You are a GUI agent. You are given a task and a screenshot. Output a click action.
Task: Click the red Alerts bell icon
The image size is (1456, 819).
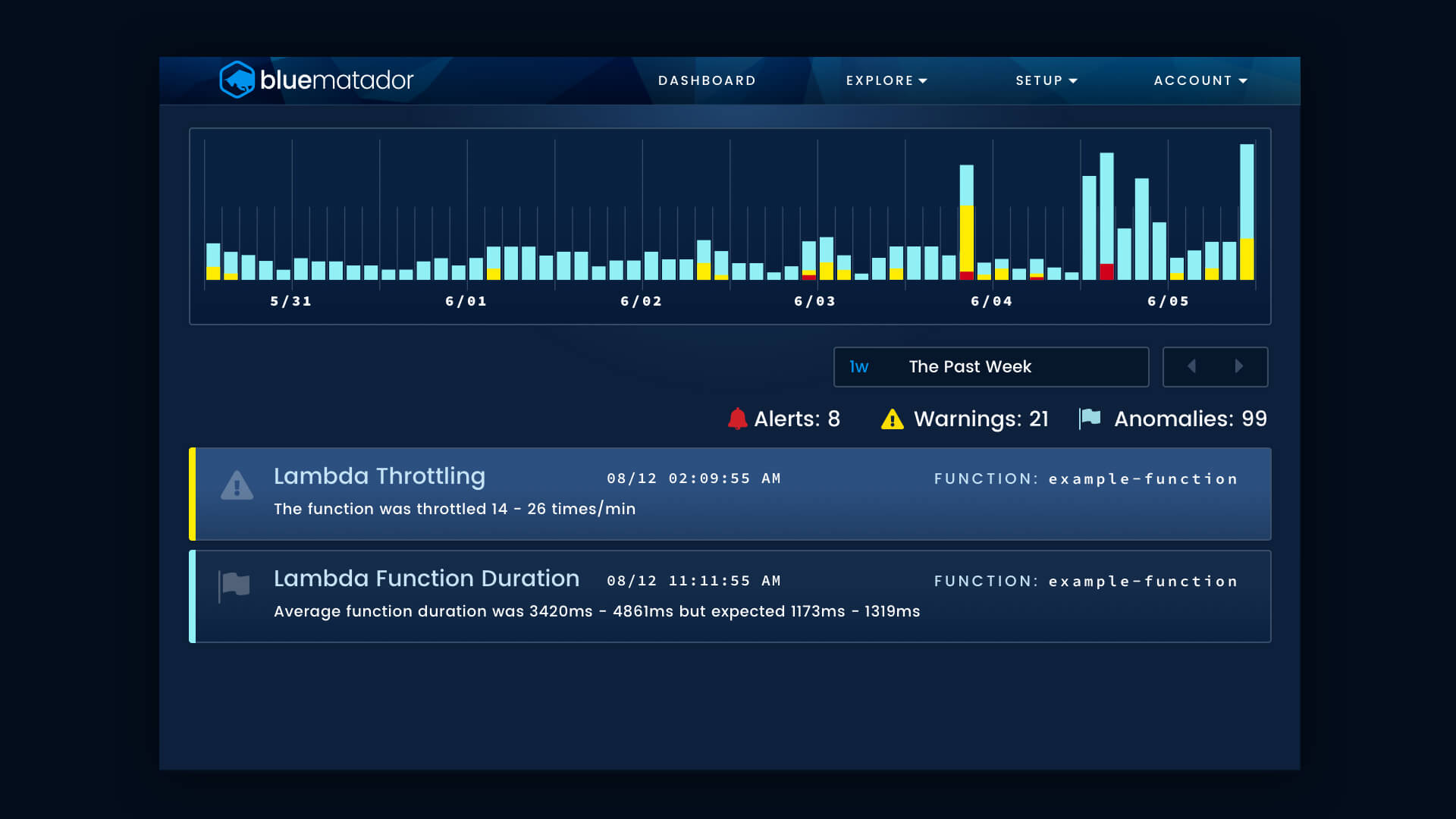point(737,419)
